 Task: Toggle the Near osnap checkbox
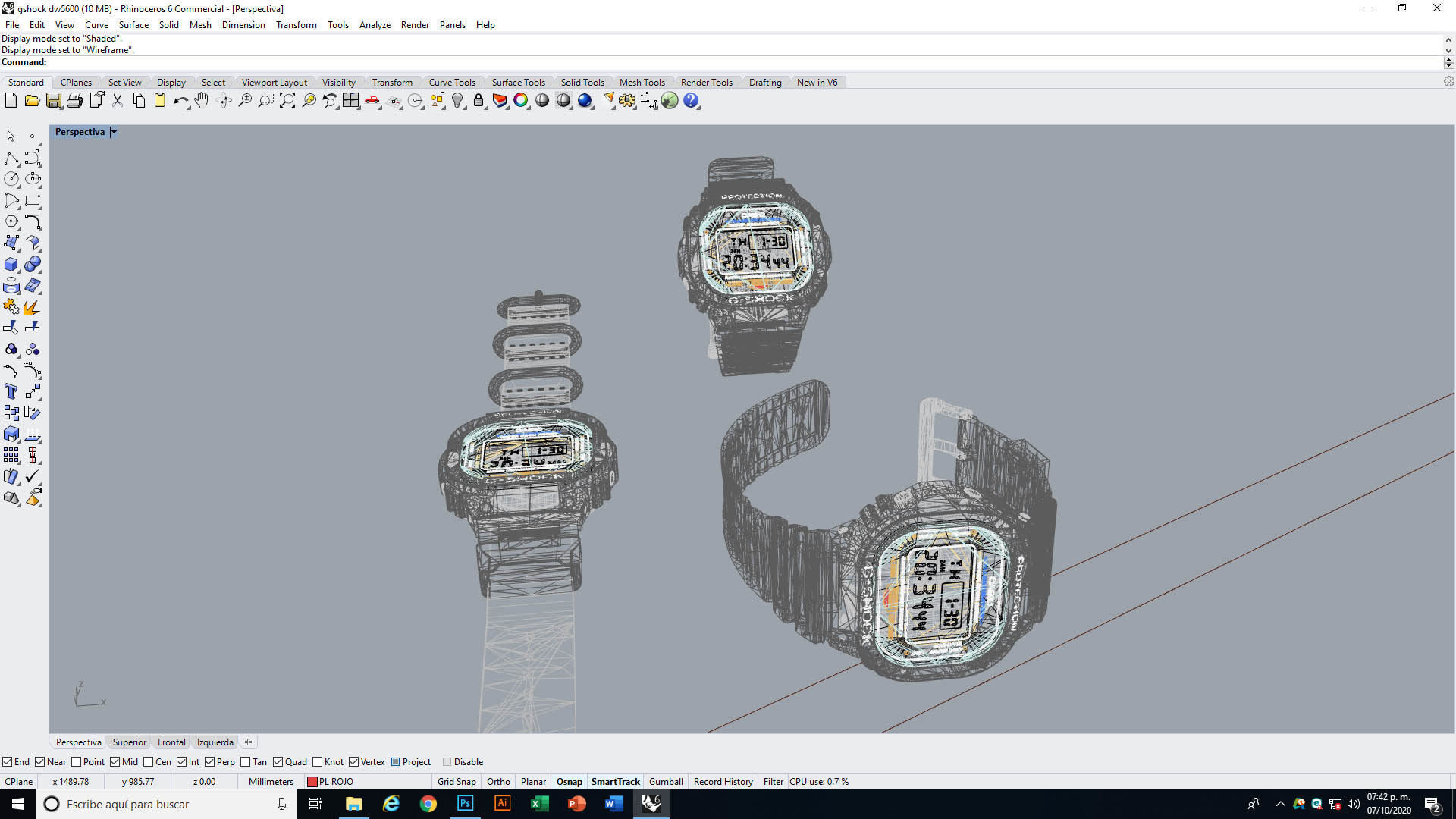(40, 762)
